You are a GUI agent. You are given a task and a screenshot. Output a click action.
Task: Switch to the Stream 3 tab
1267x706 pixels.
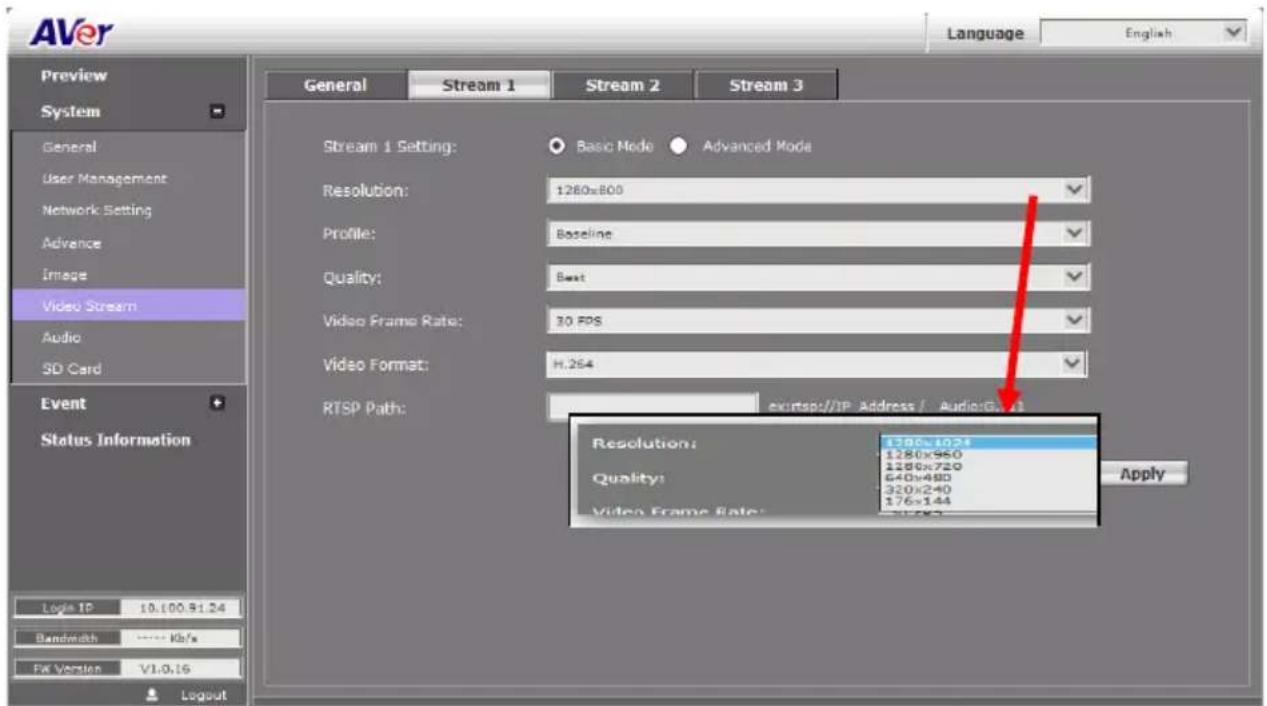tap(766, 86)
